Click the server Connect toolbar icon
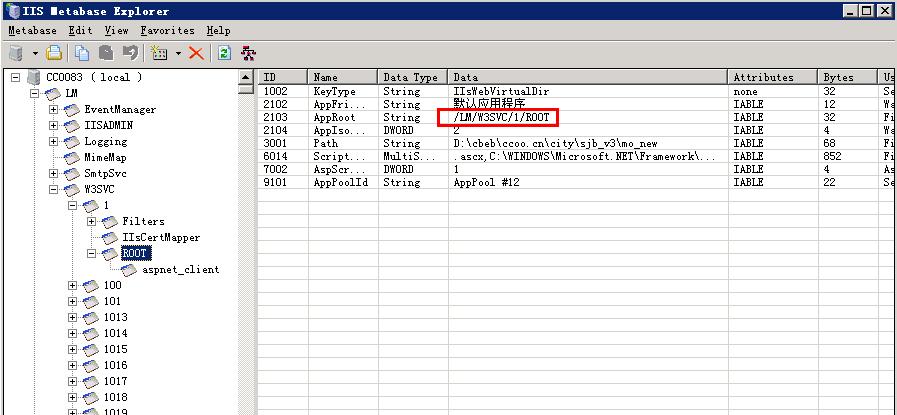This screenshot has width=897, height=415. pyautogui.click(x=16, y=53)
